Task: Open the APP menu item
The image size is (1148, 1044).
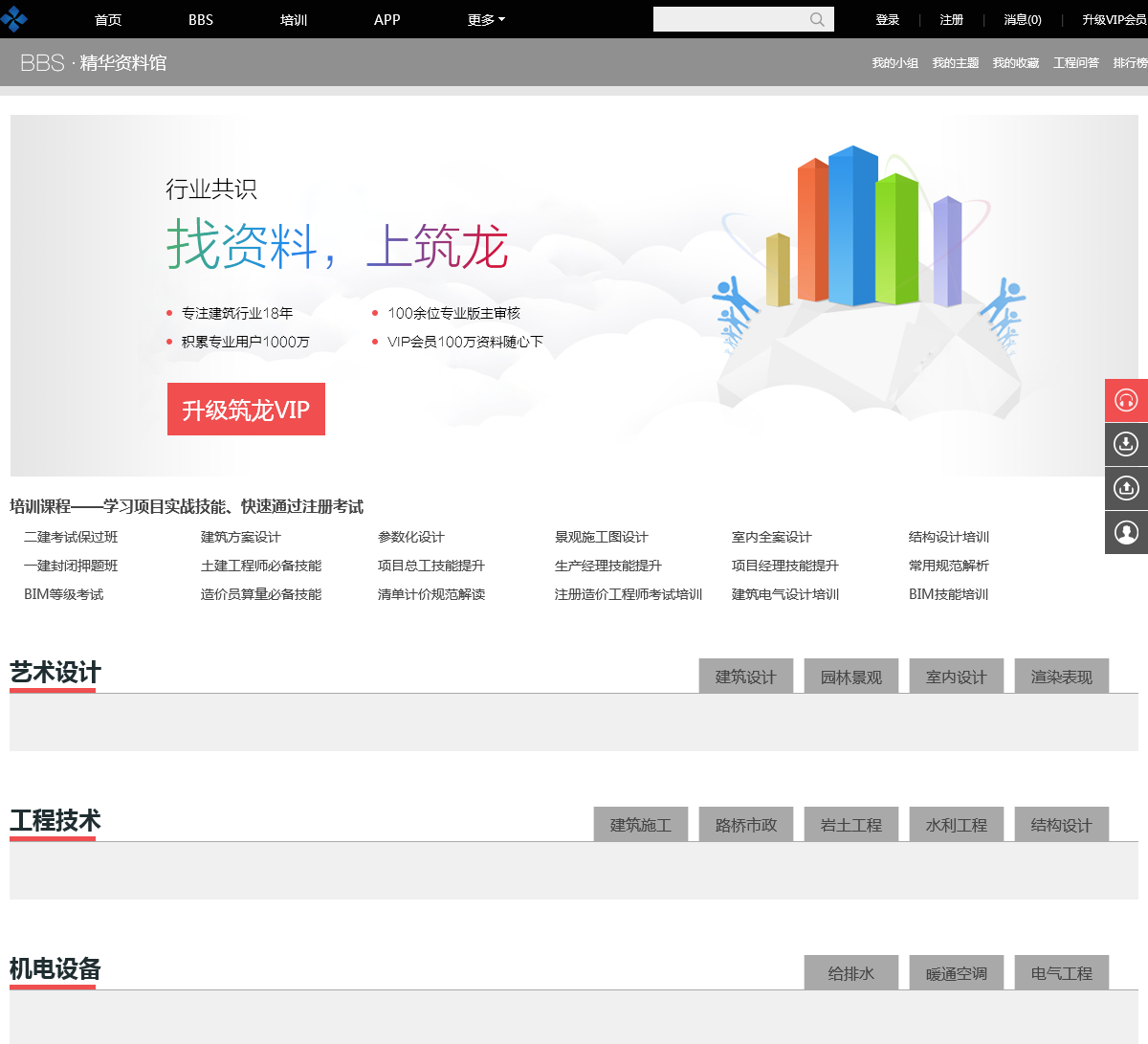Action: click(387, 20)
